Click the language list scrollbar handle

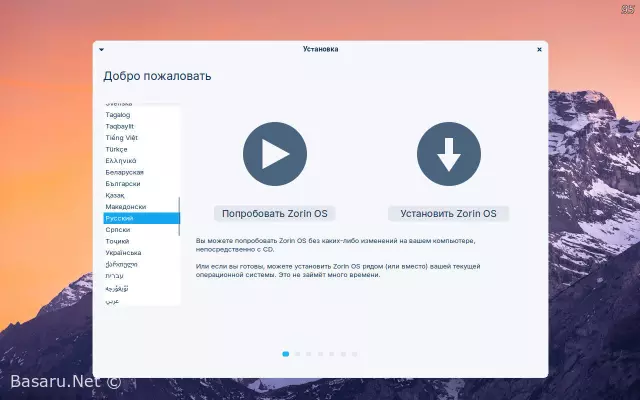(x=179, y=216)
